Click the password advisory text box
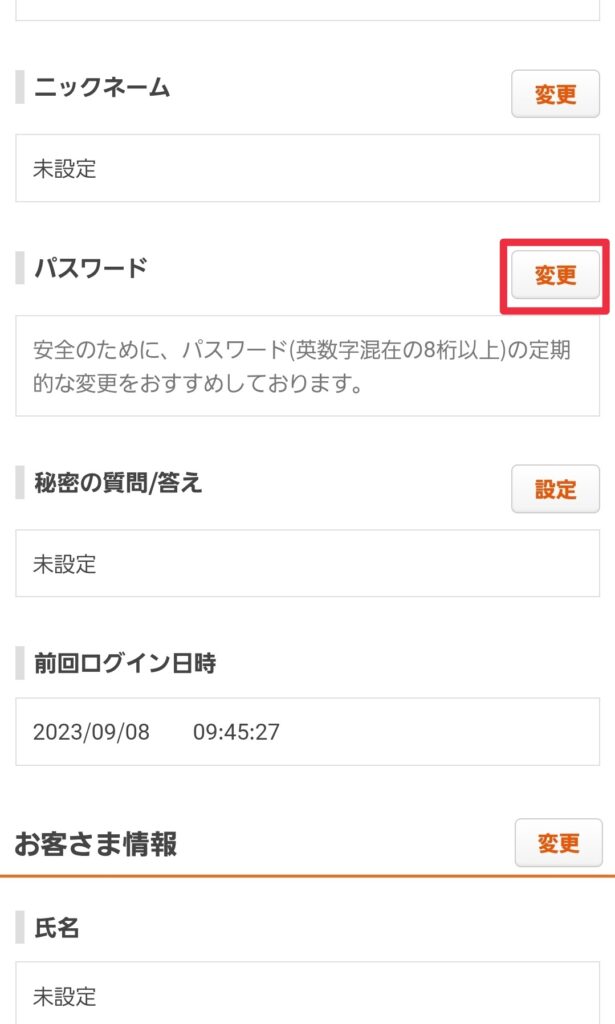This screenshot has width=615, height=1024. 307,366
